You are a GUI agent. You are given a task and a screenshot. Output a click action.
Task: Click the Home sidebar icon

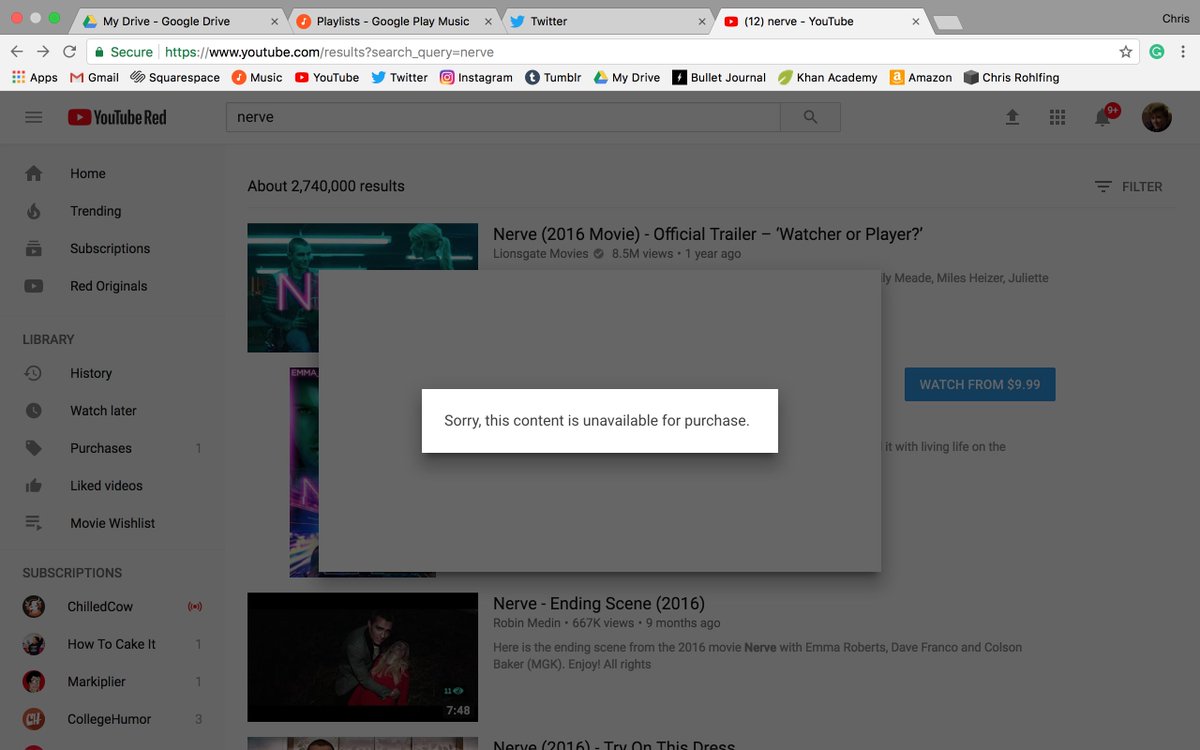coord(34,173)
